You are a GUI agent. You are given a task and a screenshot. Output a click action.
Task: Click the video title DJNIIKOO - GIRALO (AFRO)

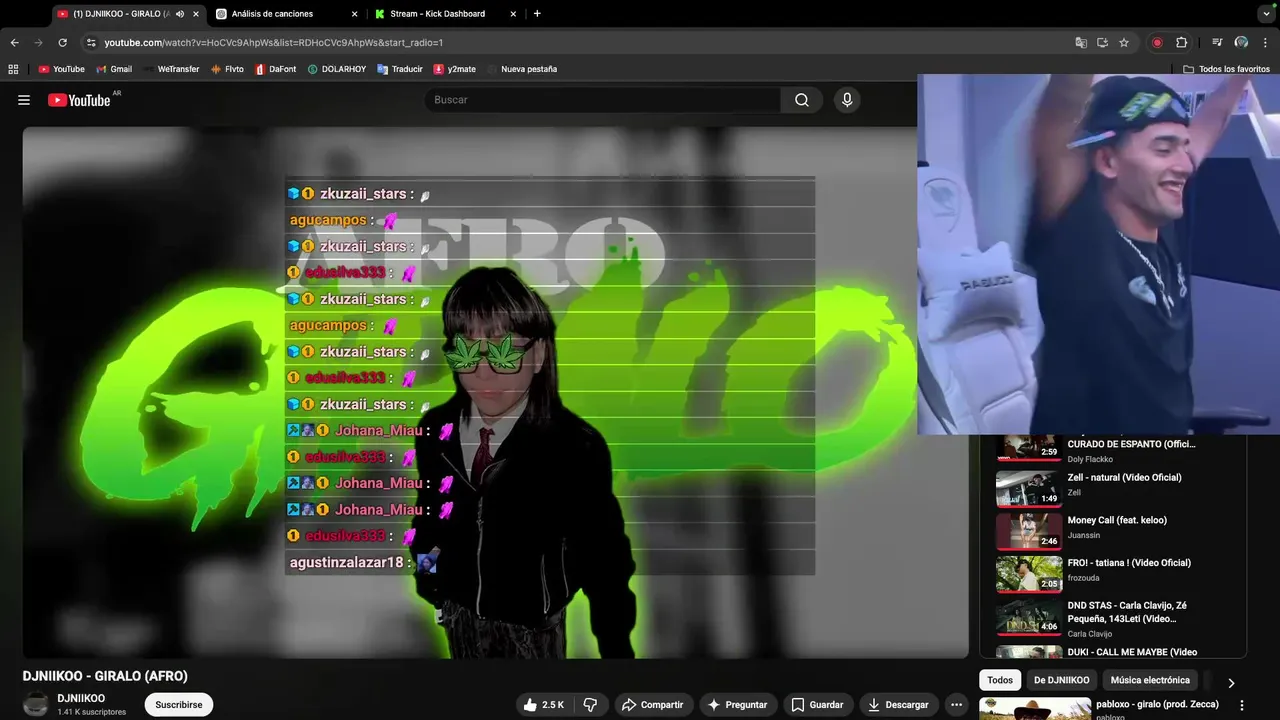tap(105, 676)
